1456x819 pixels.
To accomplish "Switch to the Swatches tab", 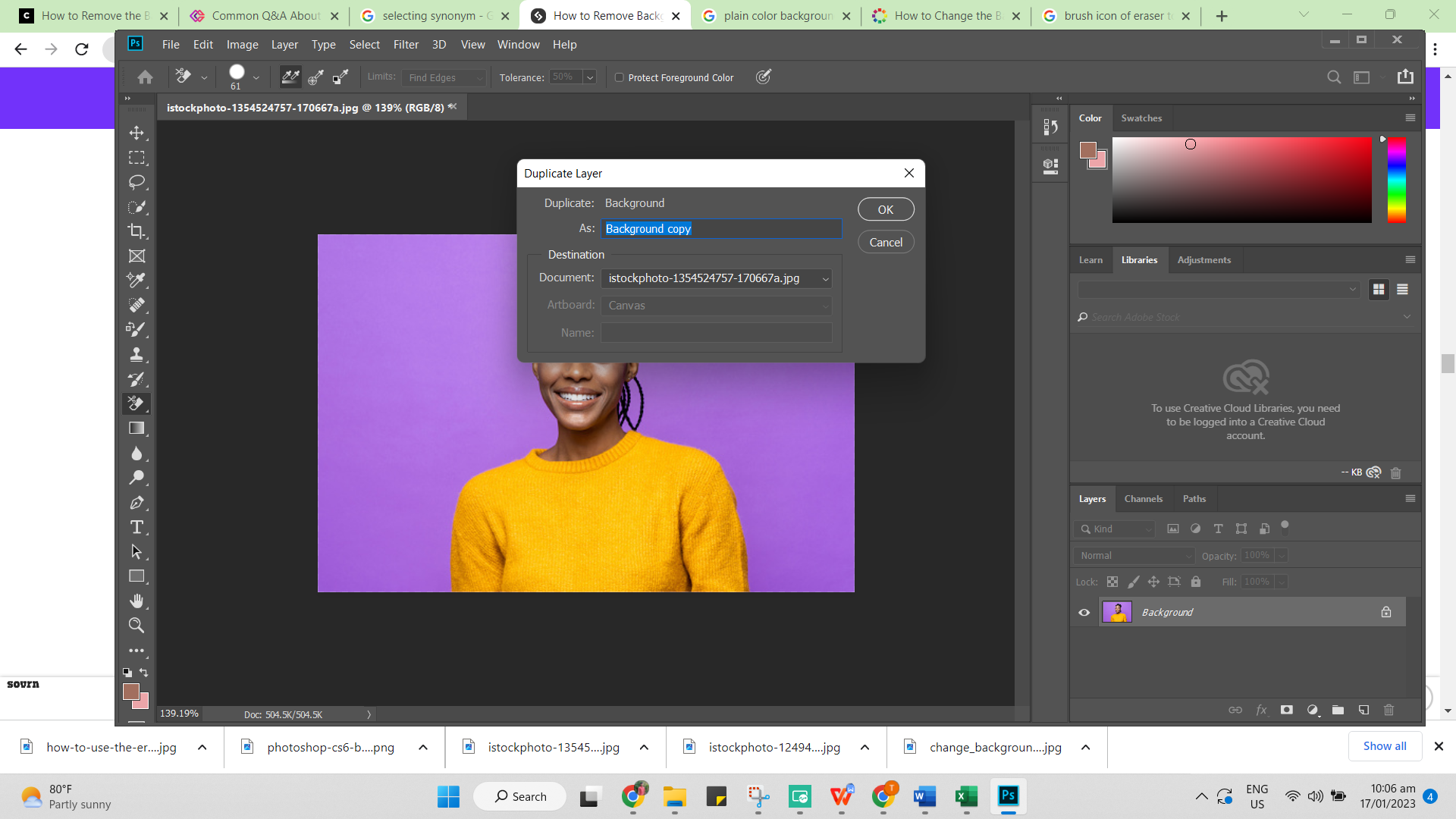I will [1141, 117].
